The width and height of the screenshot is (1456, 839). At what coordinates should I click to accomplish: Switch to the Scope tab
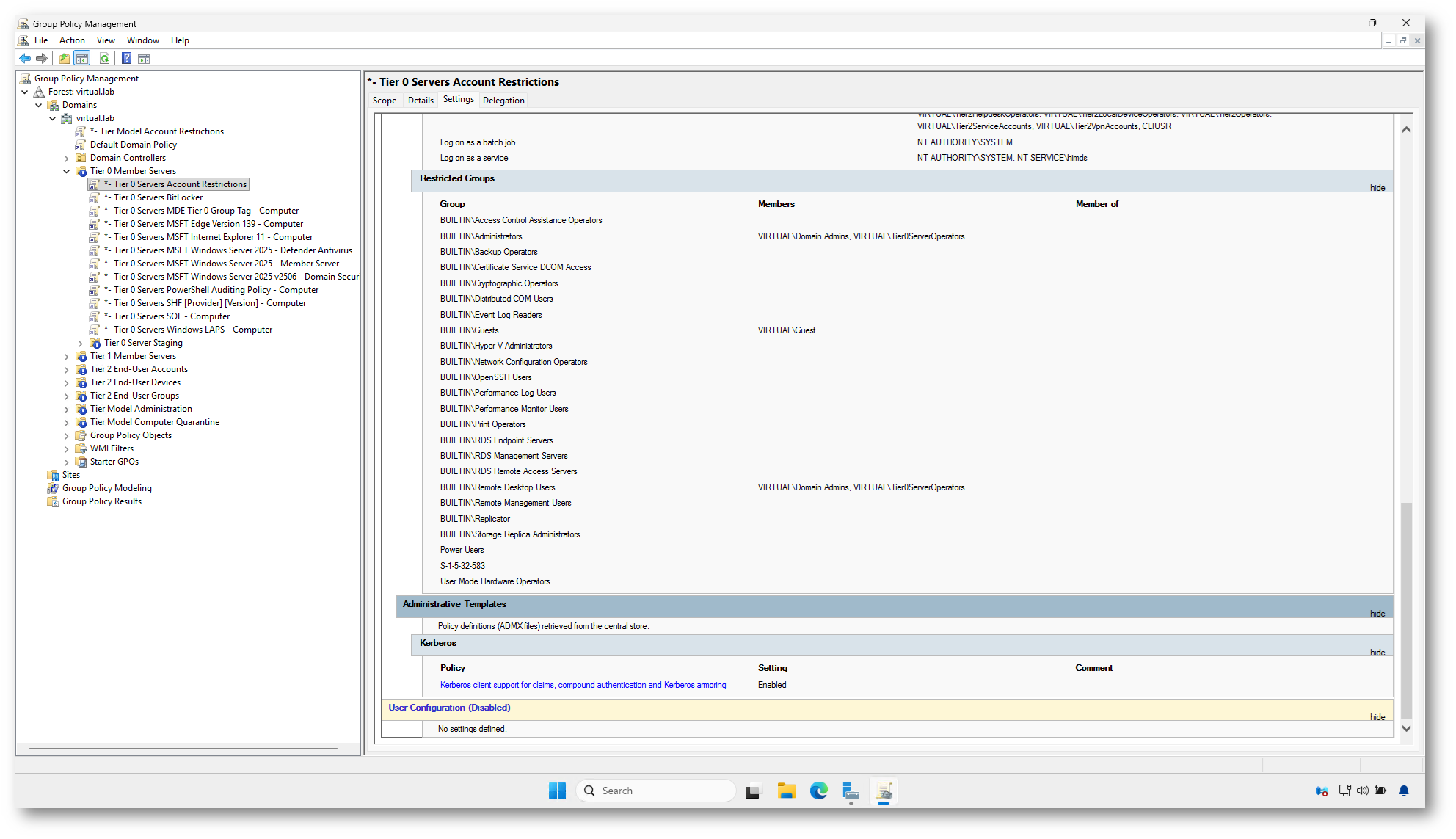385,101
